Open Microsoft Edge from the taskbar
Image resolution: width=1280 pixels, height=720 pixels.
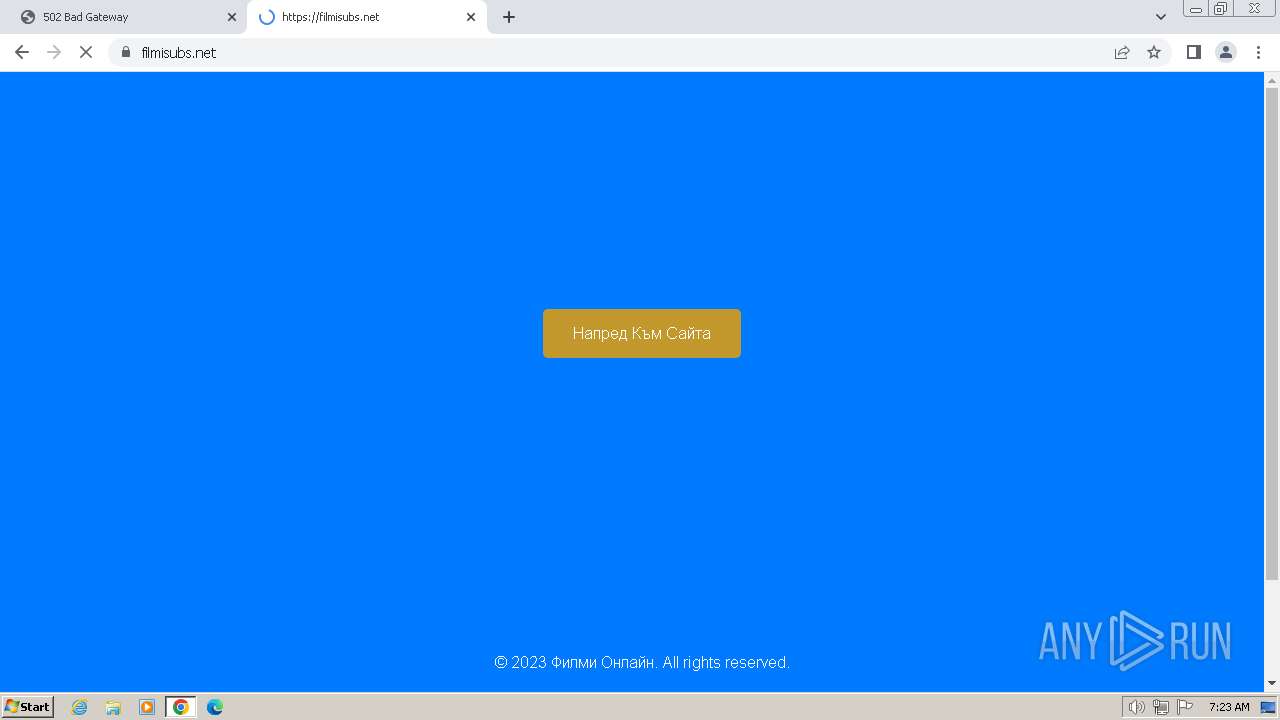click(x=215, y=707)
